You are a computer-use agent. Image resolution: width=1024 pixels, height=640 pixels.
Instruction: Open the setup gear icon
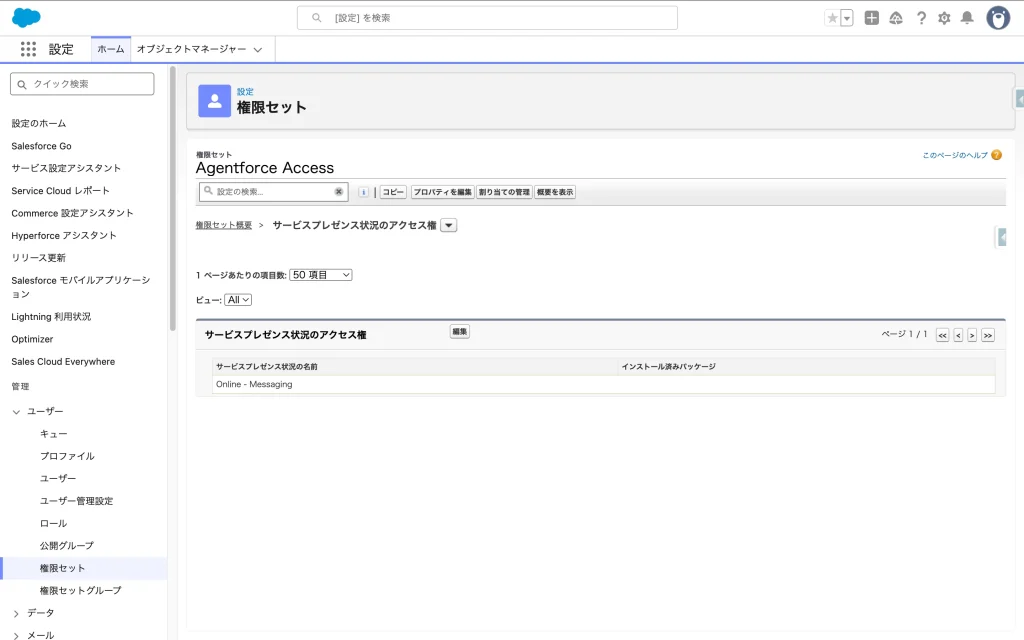coord(944,18)
